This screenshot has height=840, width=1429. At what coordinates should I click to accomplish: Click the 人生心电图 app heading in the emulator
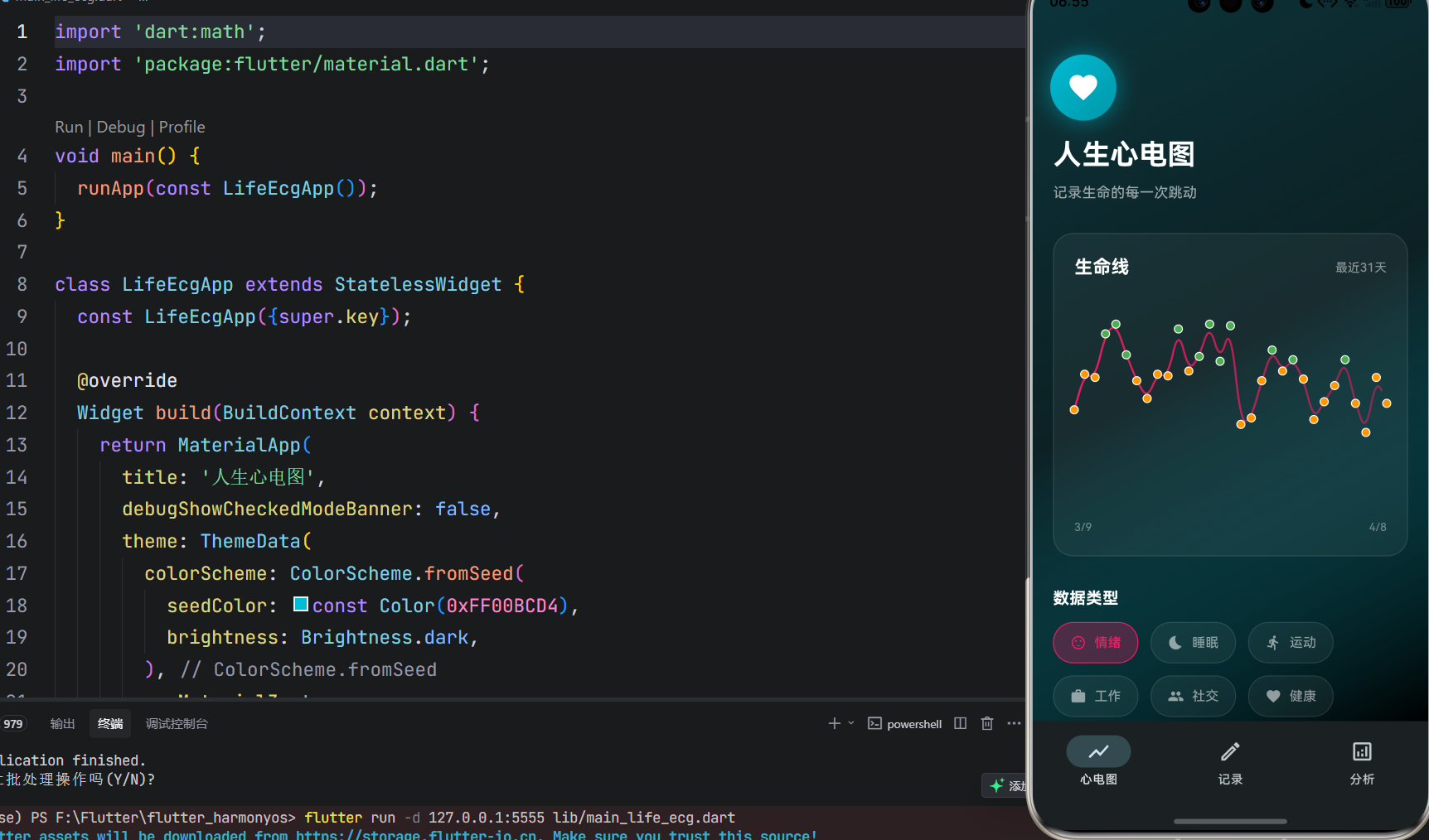point(1124,154)
